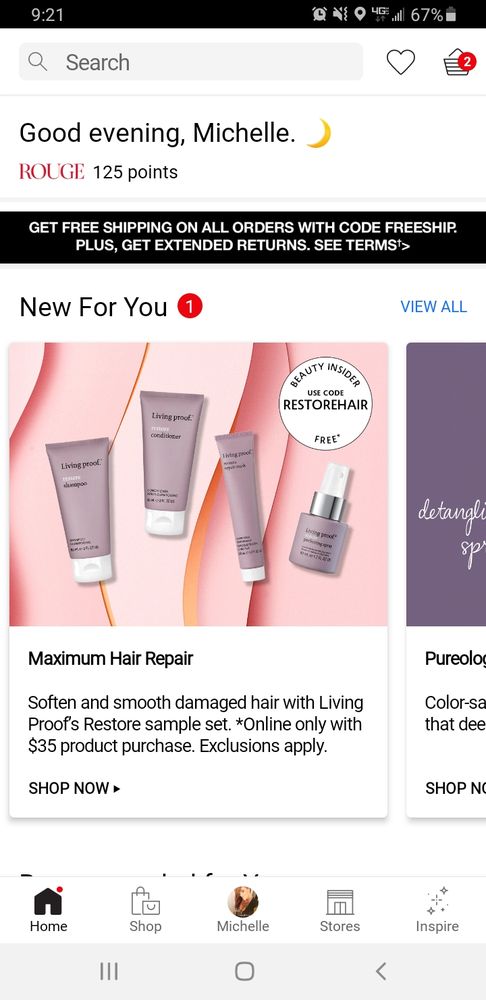
Task: Tap the search magnifier icon
Action: [38, 62]
